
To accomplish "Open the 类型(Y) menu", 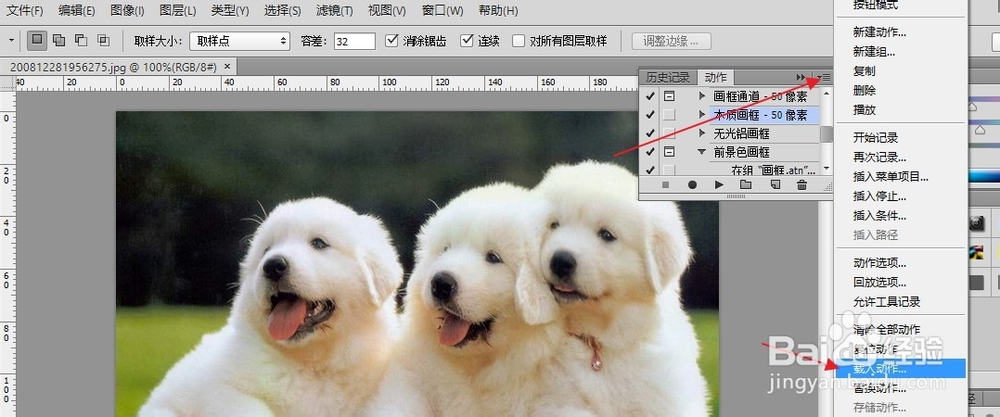I will 230,11.
